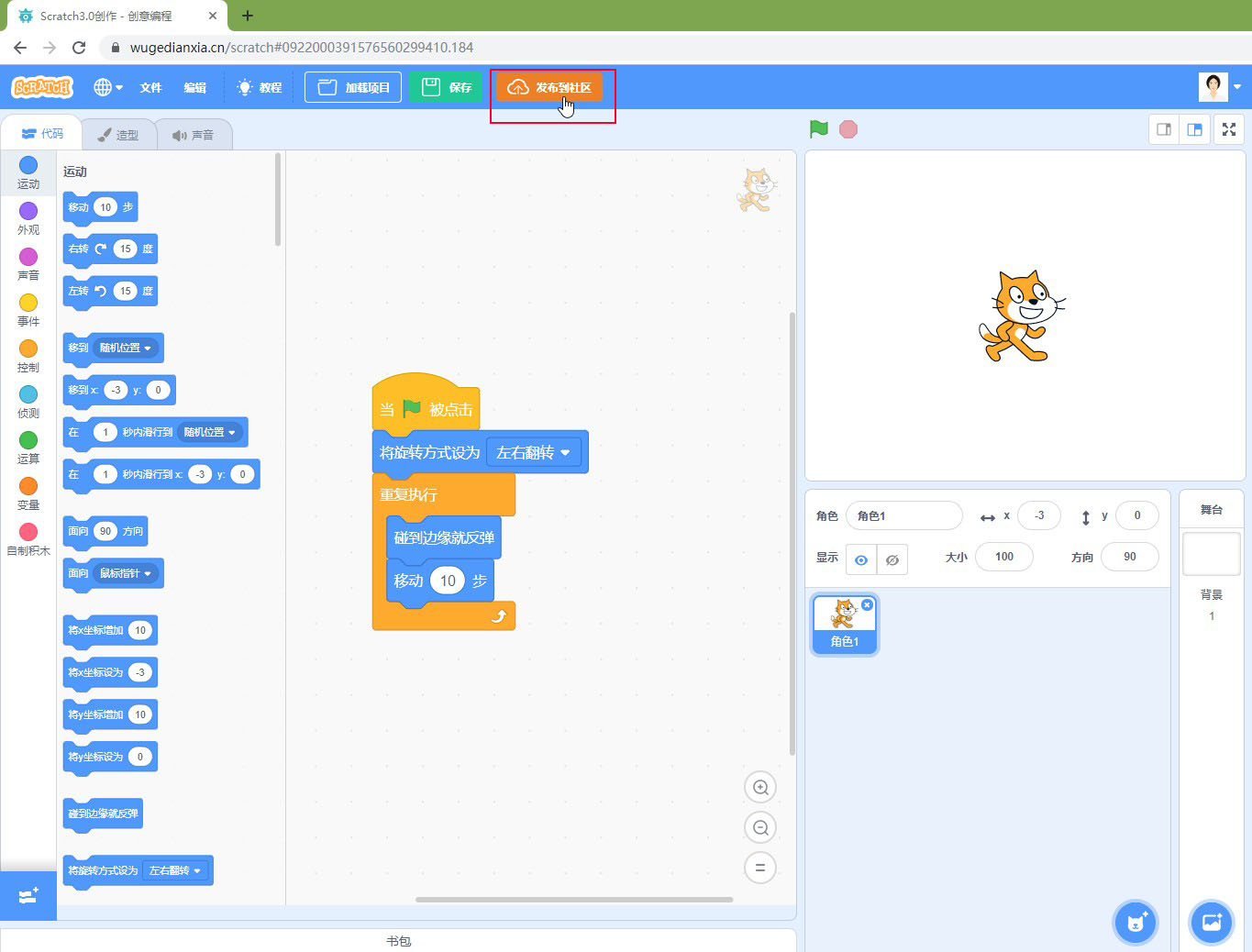
Task: Open the 文件 menu
Action: tap(150, 87)
